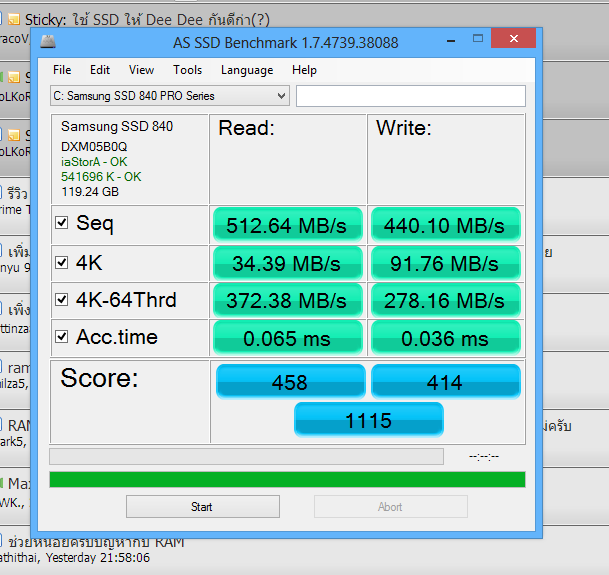Click the green progress bar
The height and width of the screenshot is (575, 609).
click(287, 479)
